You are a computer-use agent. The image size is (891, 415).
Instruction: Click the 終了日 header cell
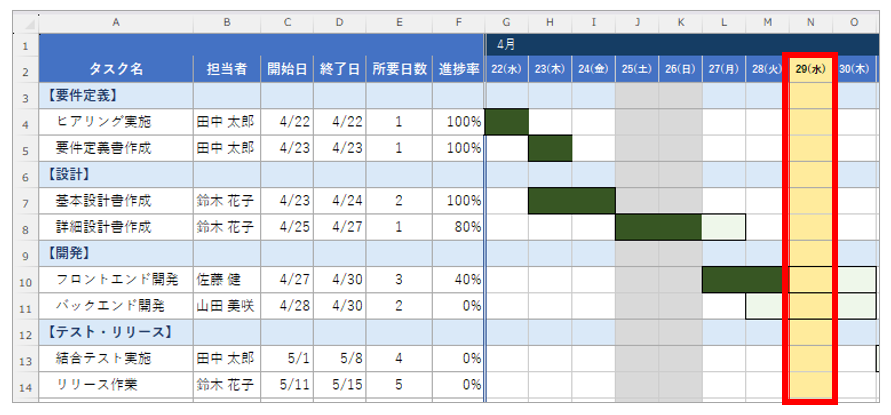tap(339, 69)
